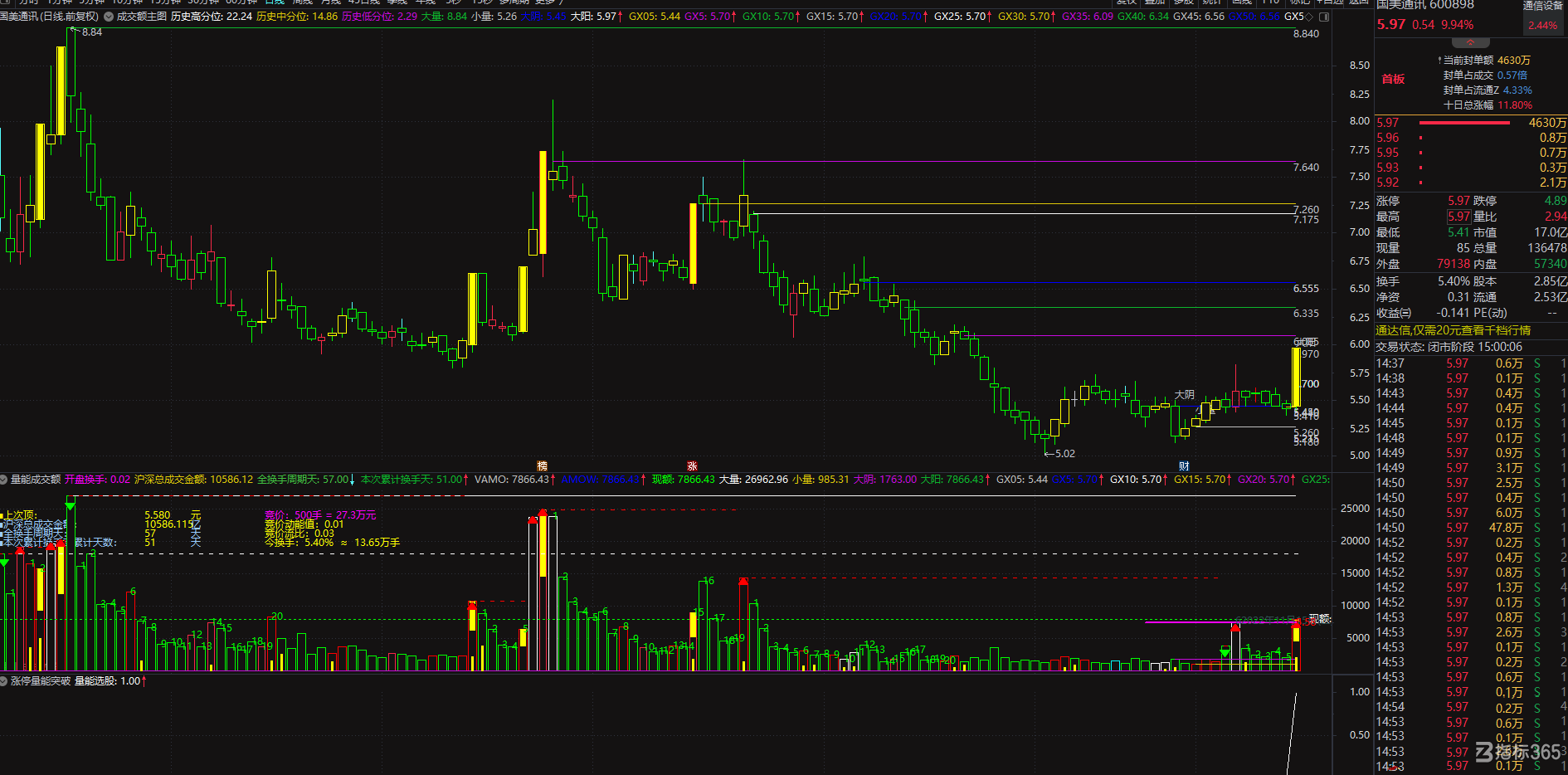Open the 通达信 20元 千档行情 promotion link
The image size is (1568, 775).
click(x=1454, y=330)
